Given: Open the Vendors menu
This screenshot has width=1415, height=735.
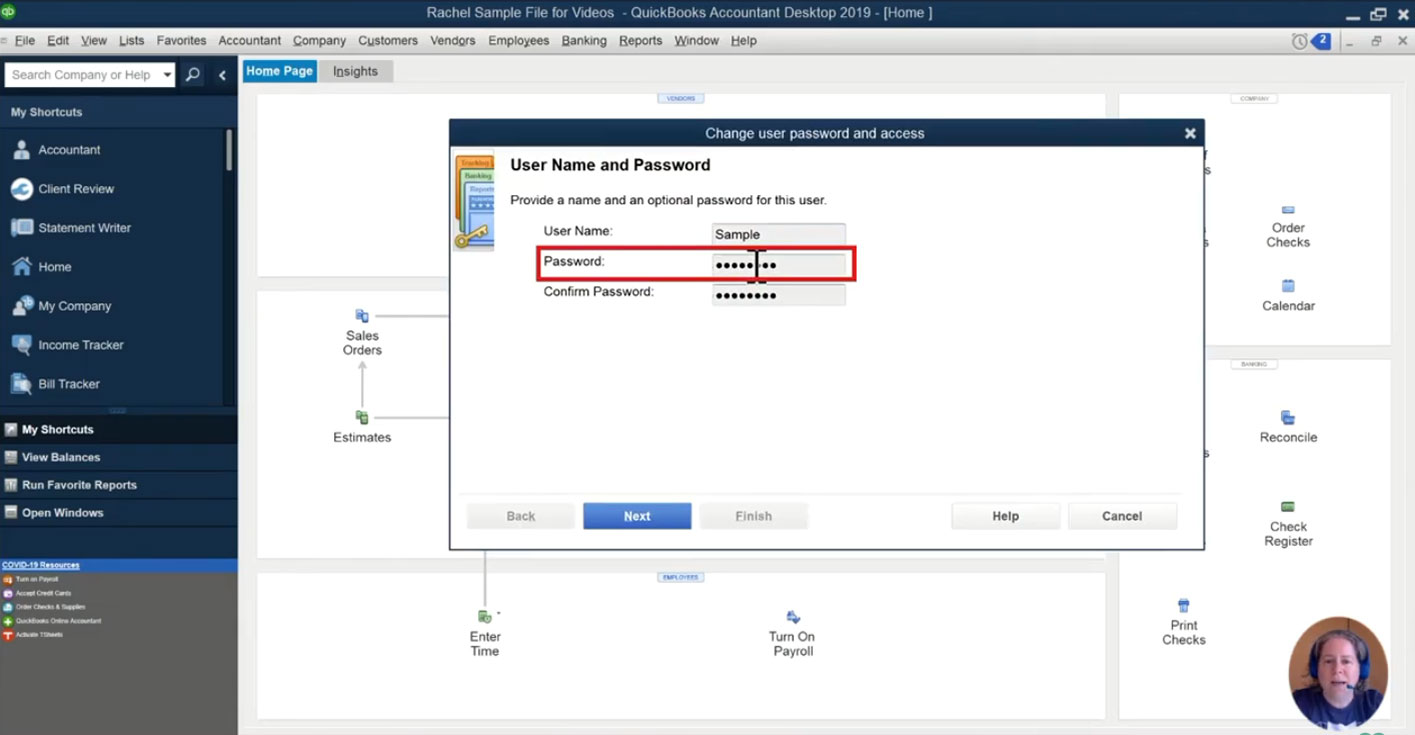Looking at the screenshot, I should click(x=453, y=41).
